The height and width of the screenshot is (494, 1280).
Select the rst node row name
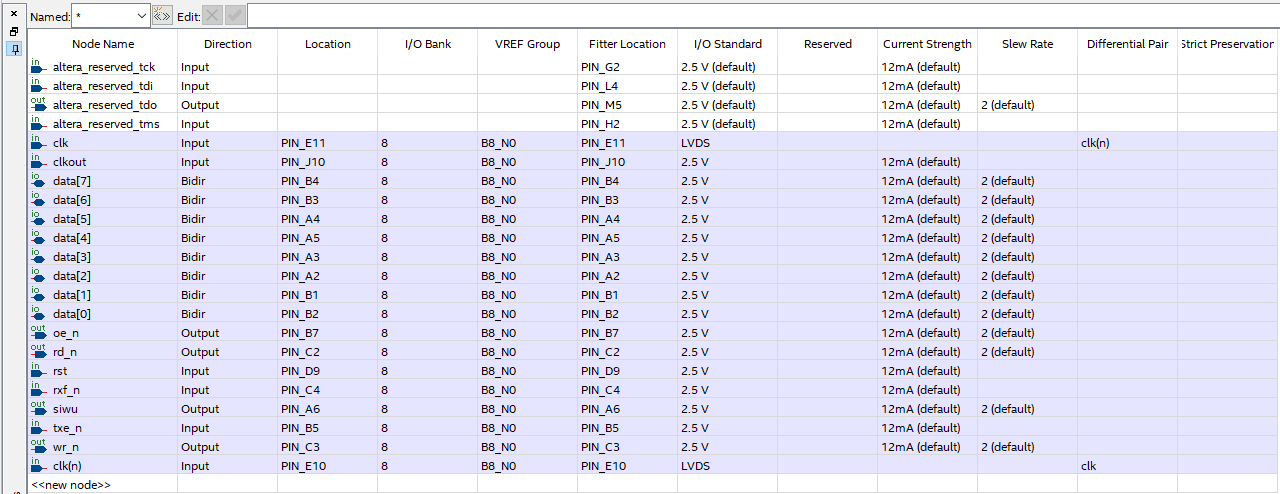[x=60, y=371]
